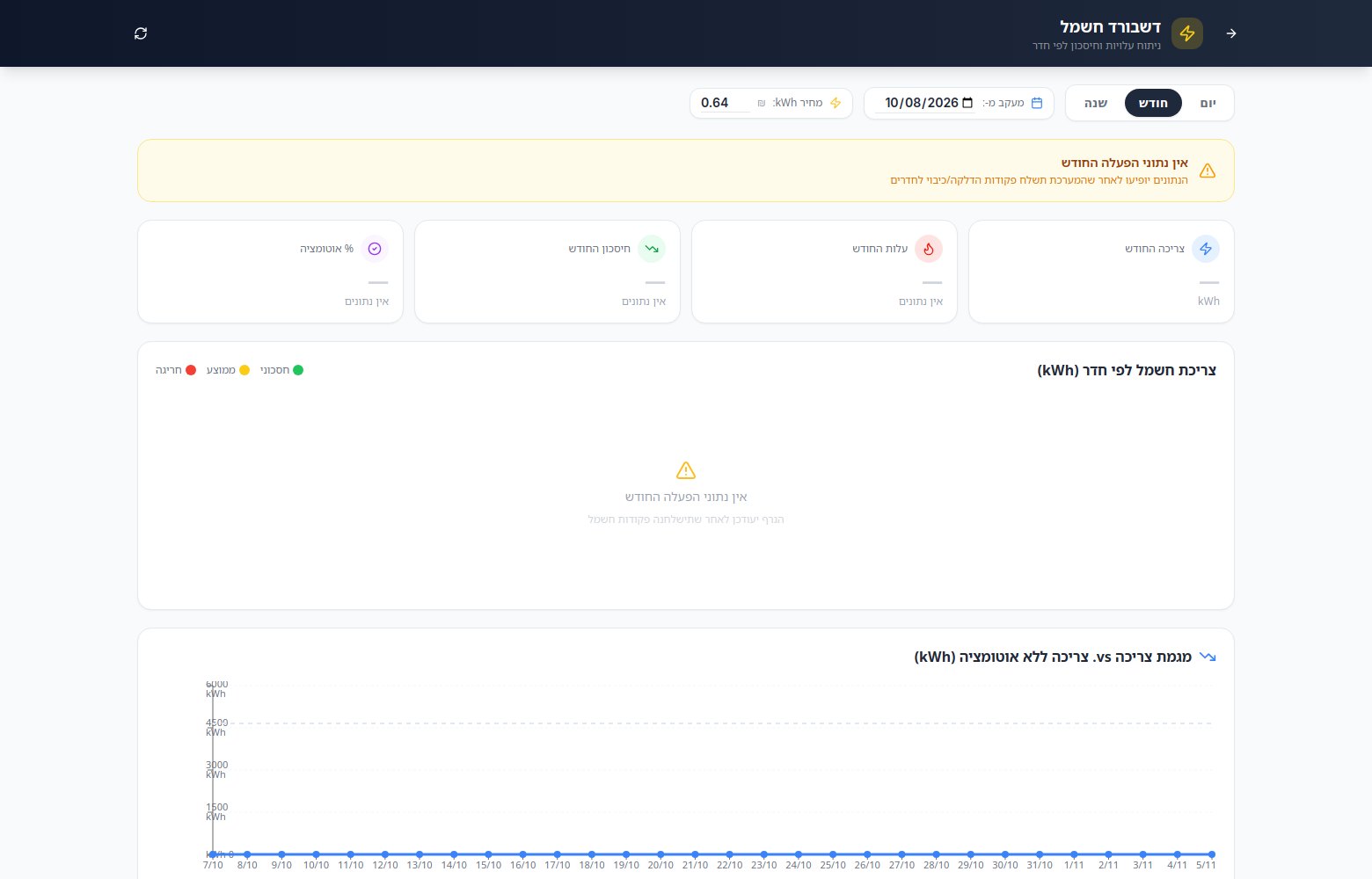This screenshot has height=879, width=1372.
Task: Open the date picker icon in the date field
Action: pos(967,103)
